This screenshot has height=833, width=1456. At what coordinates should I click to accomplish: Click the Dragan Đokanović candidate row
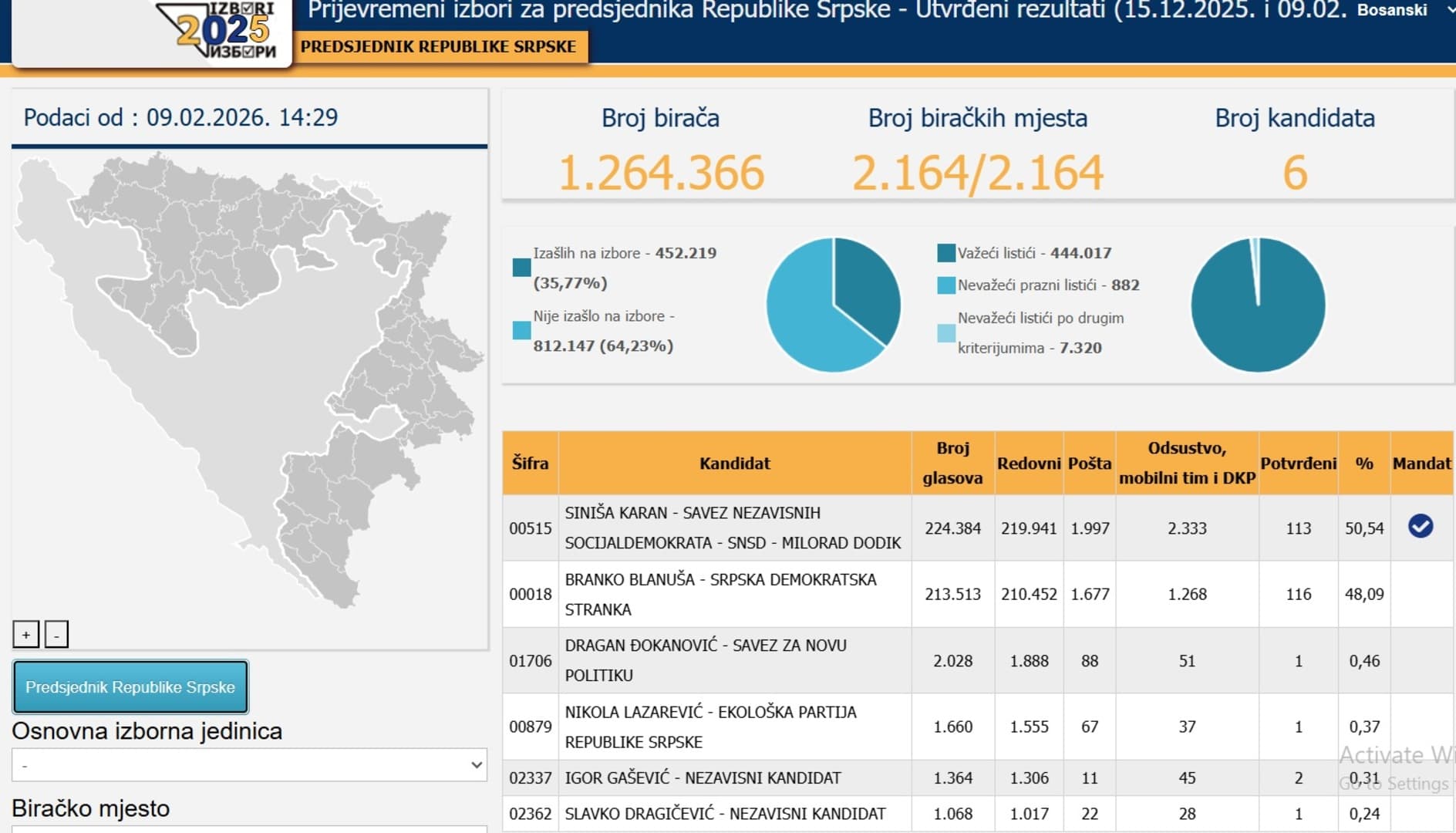(706, 660)
